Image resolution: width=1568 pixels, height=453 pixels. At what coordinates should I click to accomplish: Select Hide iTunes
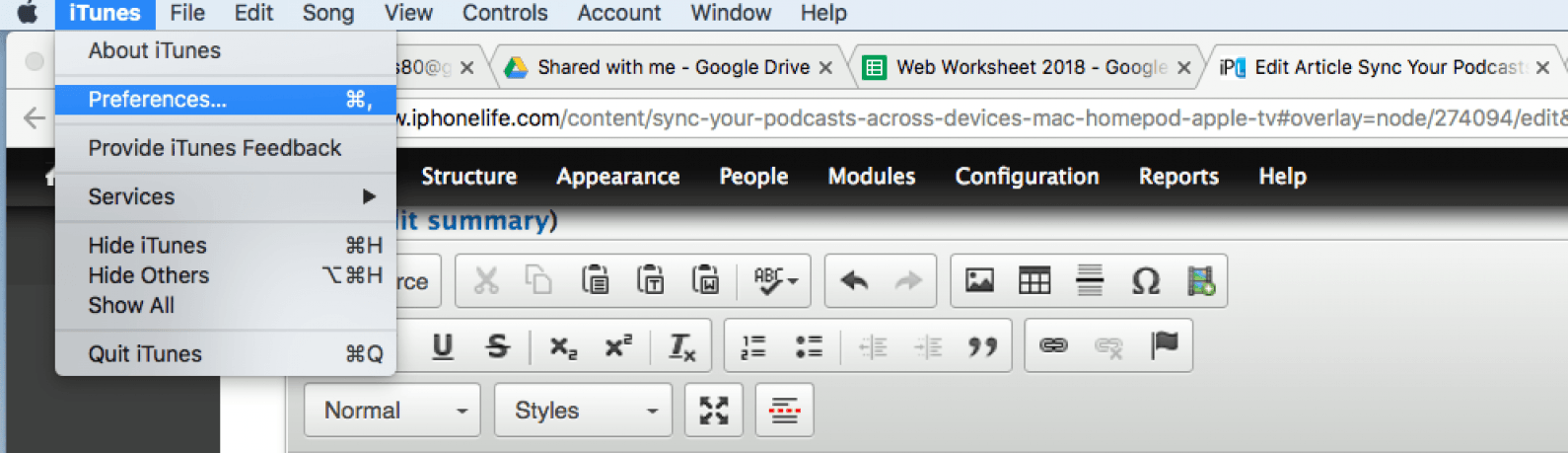pyautogui.click(x=226, y=245)
